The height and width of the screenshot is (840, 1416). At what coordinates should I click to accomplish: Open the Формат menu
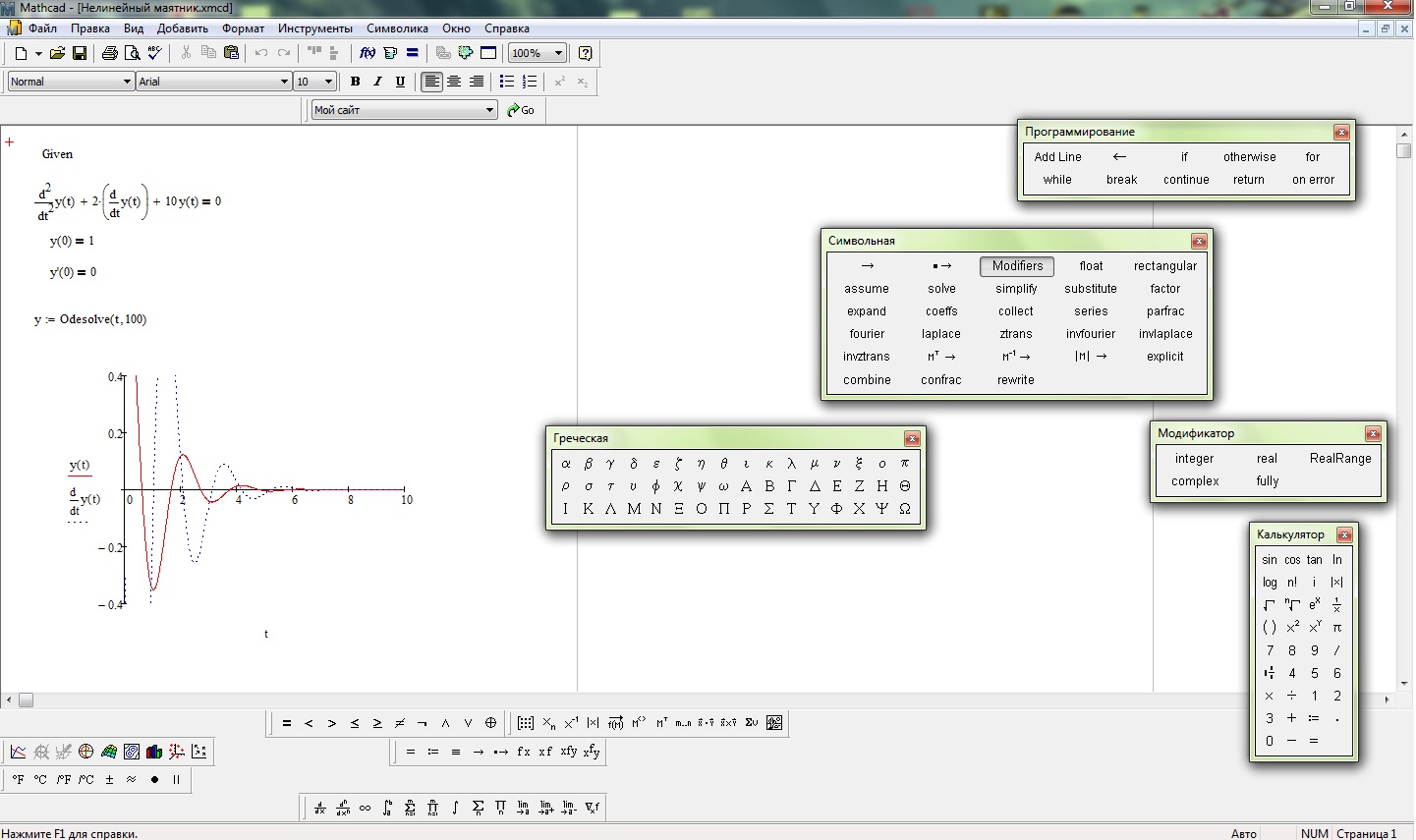(x=243, y=28)
